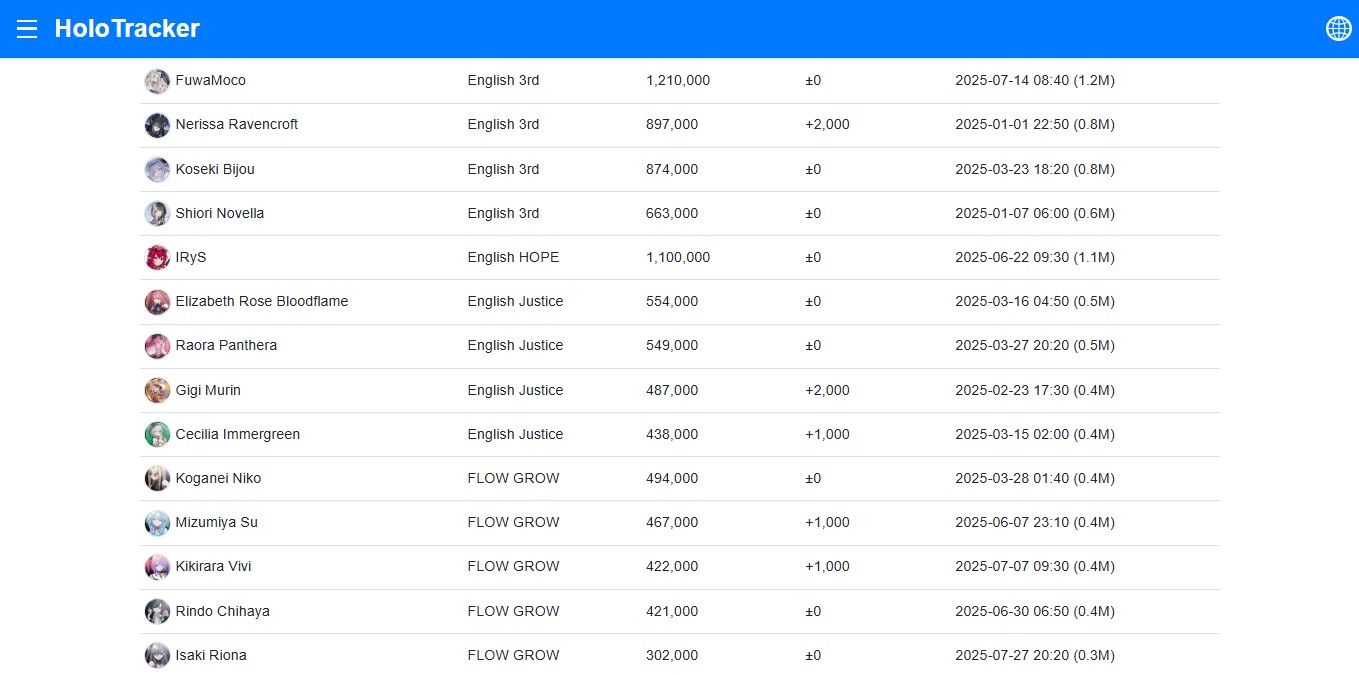Click FuwaMoco's avatar thumbnail

tap(157, 81)
